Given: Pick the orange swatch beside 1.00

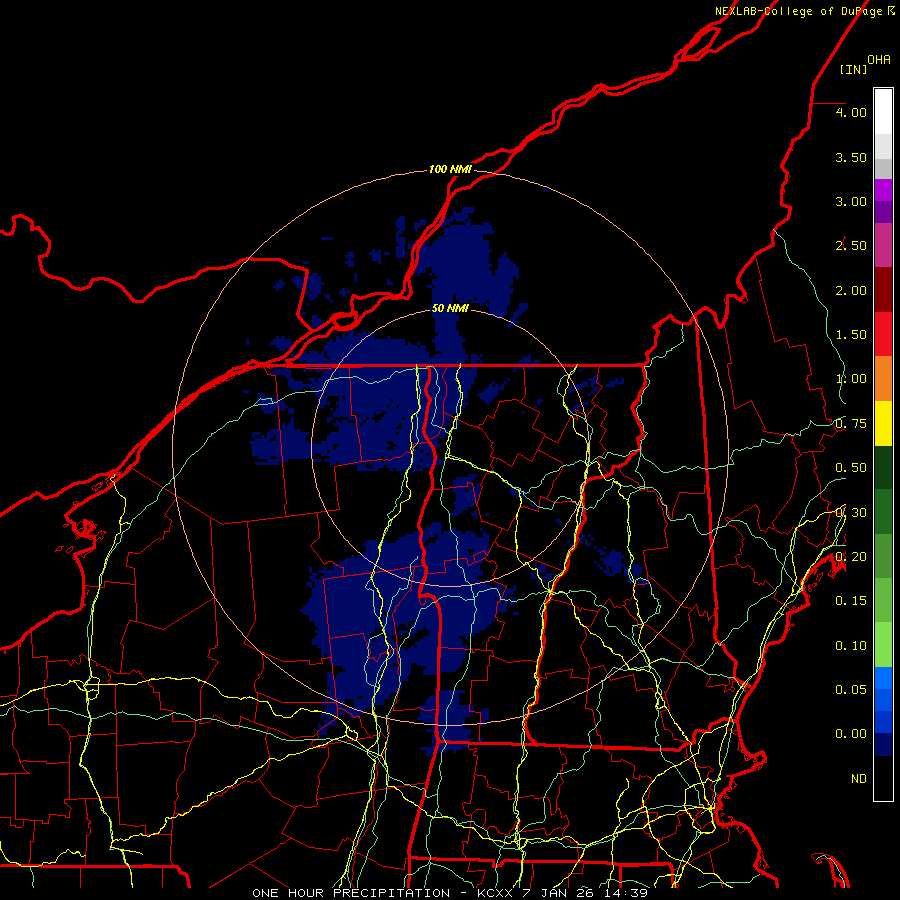Looking at the screenshot, I should [x=883, y=378].
